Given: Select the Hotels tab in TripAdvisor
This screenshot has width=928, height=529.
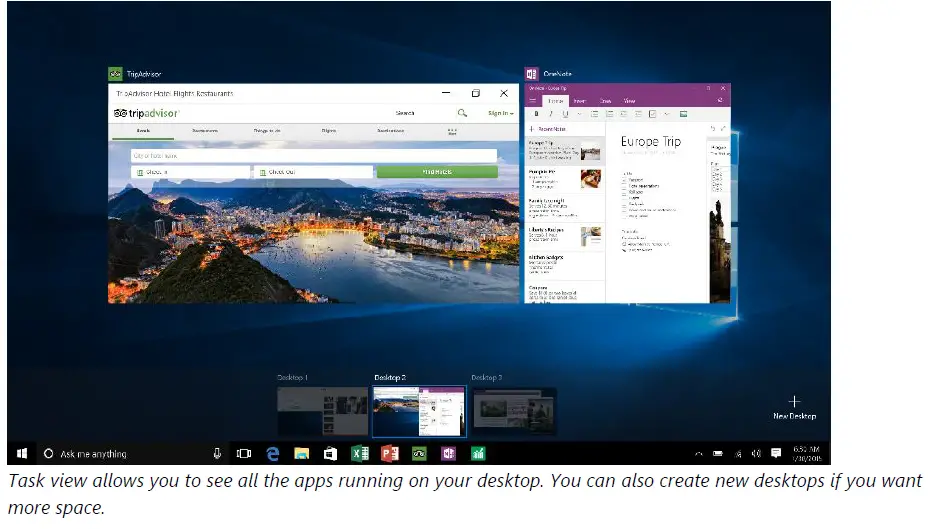Looking at the screenshot, I should pos(143,131).
